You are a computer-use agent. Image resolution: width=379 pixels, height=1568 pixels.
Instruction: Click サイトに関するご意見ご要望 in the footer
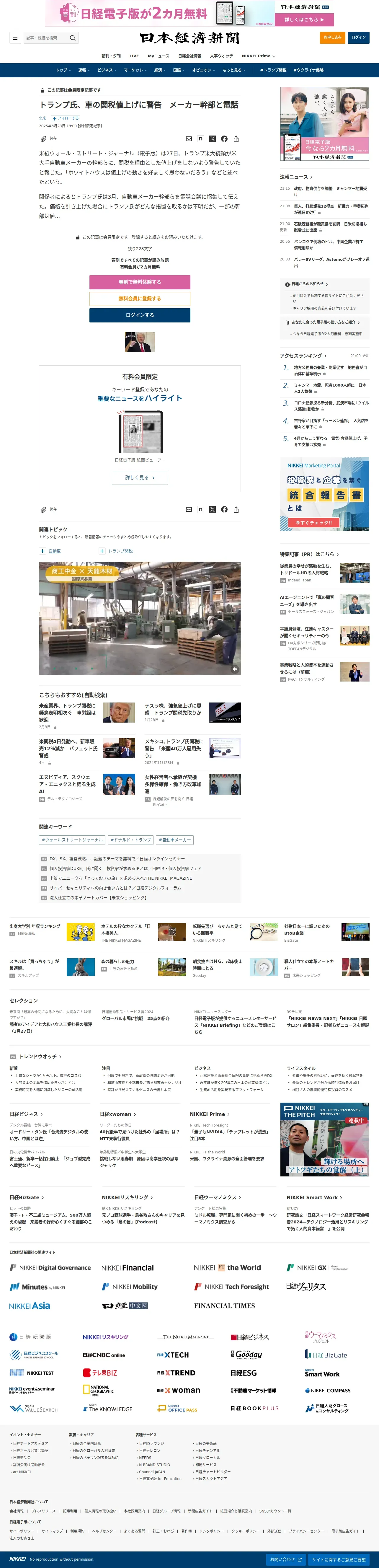339,1559
